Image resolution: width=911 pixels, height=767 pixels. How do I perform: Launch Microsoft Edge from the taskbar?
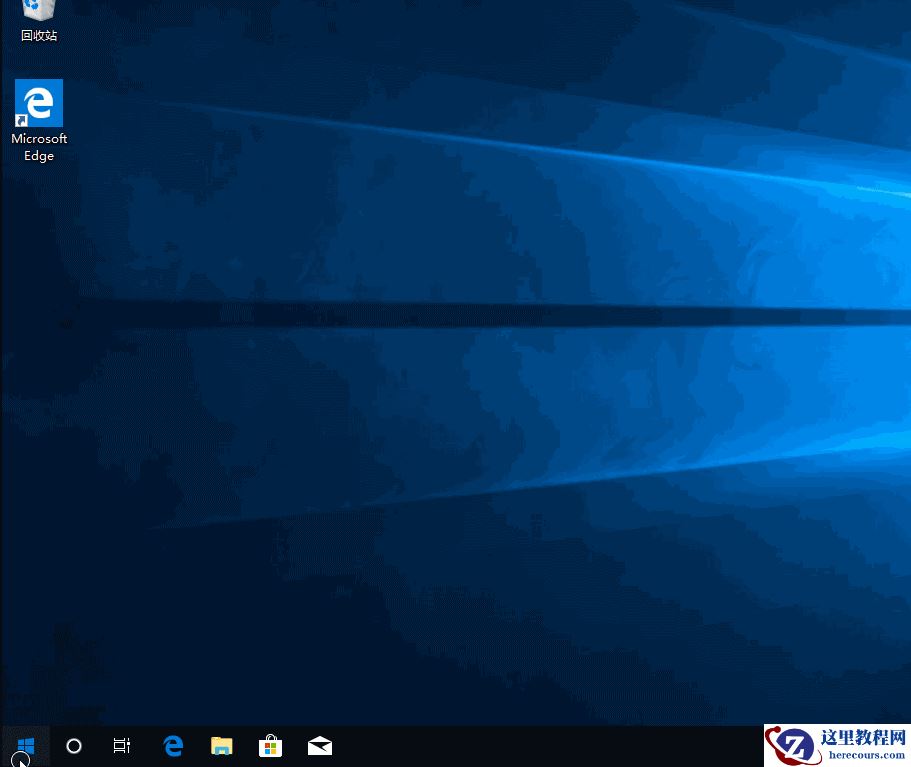coord(172,746)
